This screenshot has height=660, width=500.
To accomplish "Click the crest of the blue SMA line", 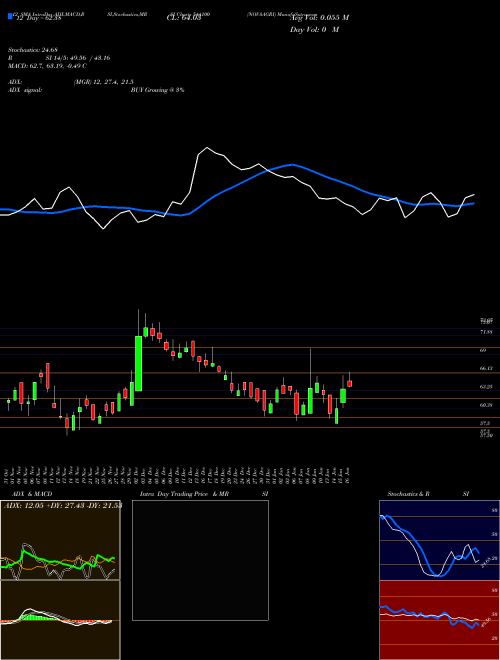I will (293, 165).
